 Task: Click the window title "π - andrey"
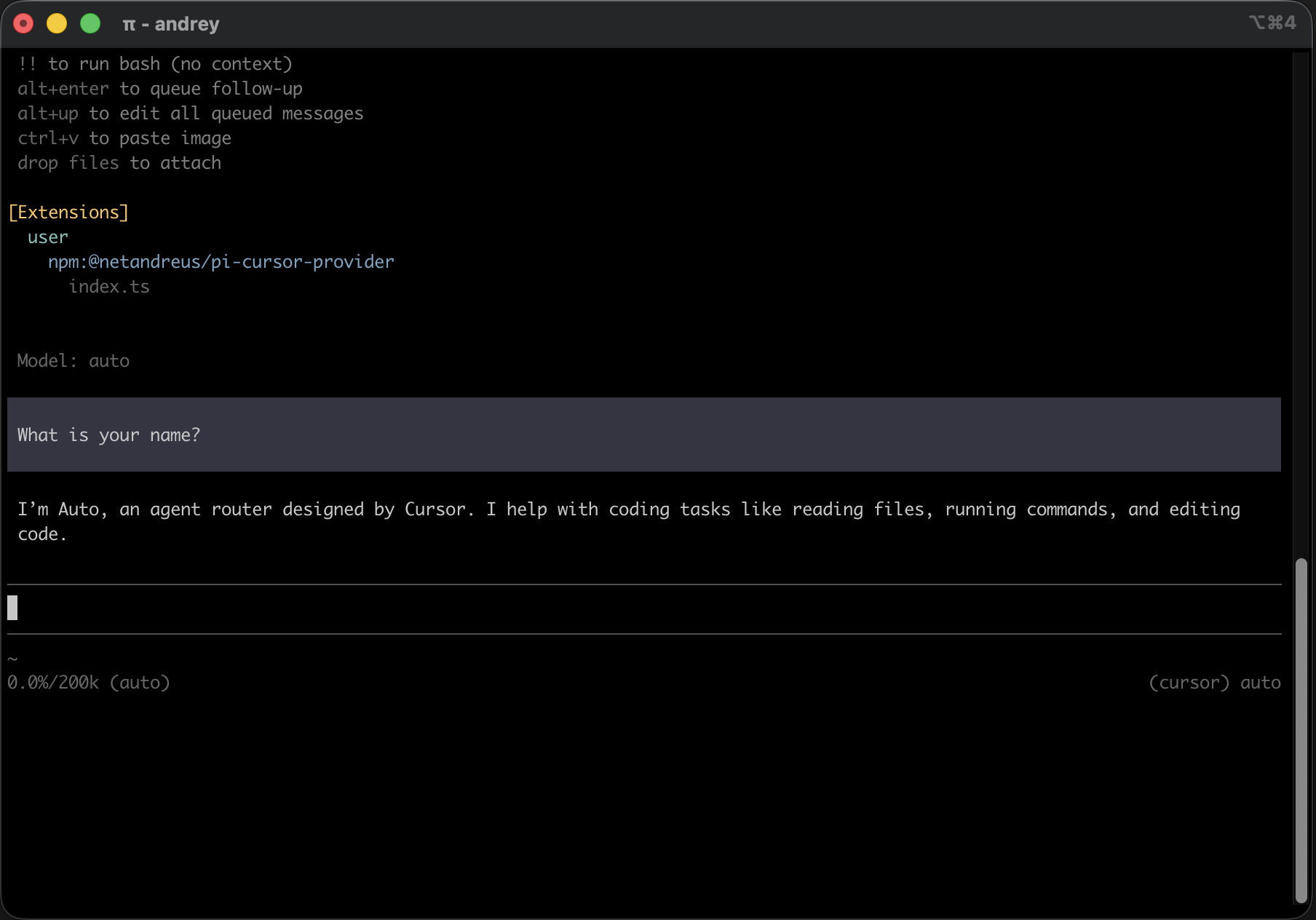[171, 24]
